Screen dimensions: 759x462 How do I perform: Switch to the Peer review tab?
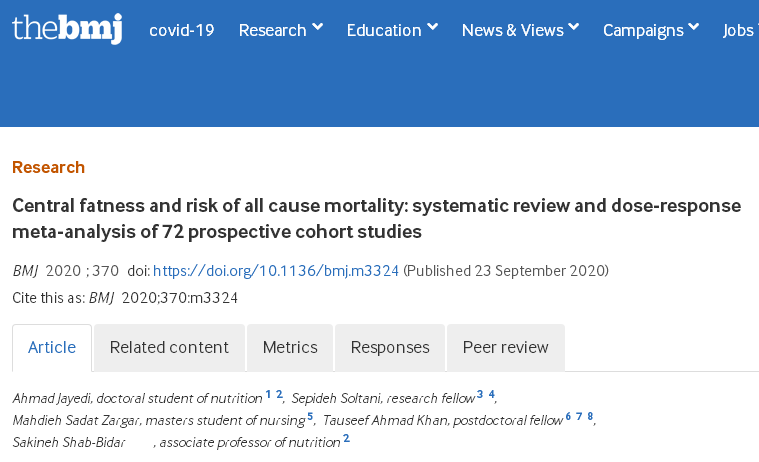click(x=505, y=348)
